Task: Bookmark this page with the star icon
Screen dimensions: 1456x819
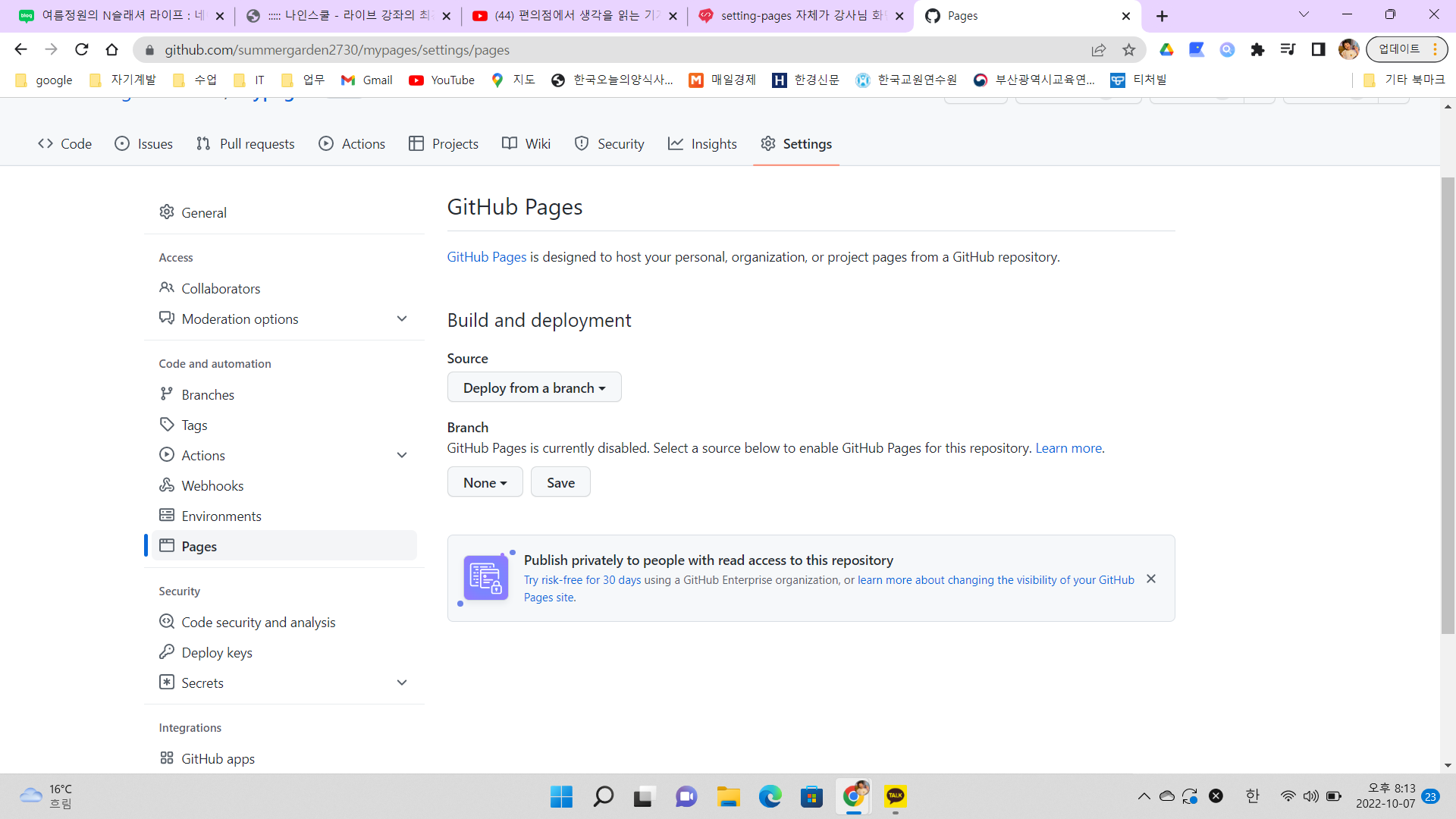Action: (x=1129, y=49)
